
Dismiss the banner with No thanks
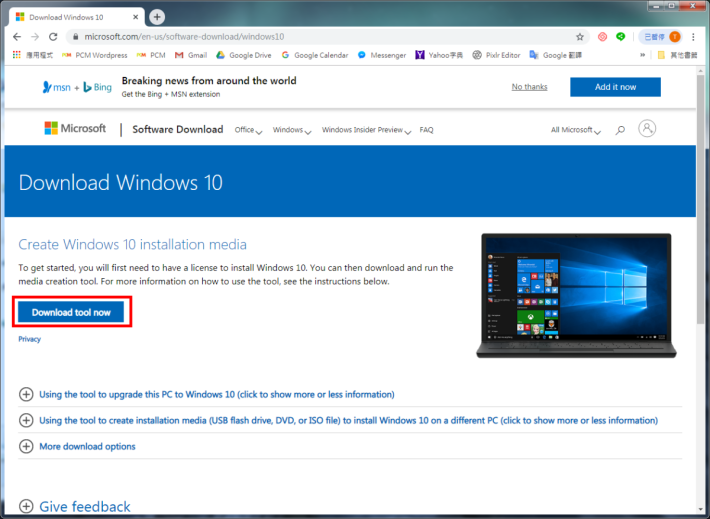(x=529, y=86)
